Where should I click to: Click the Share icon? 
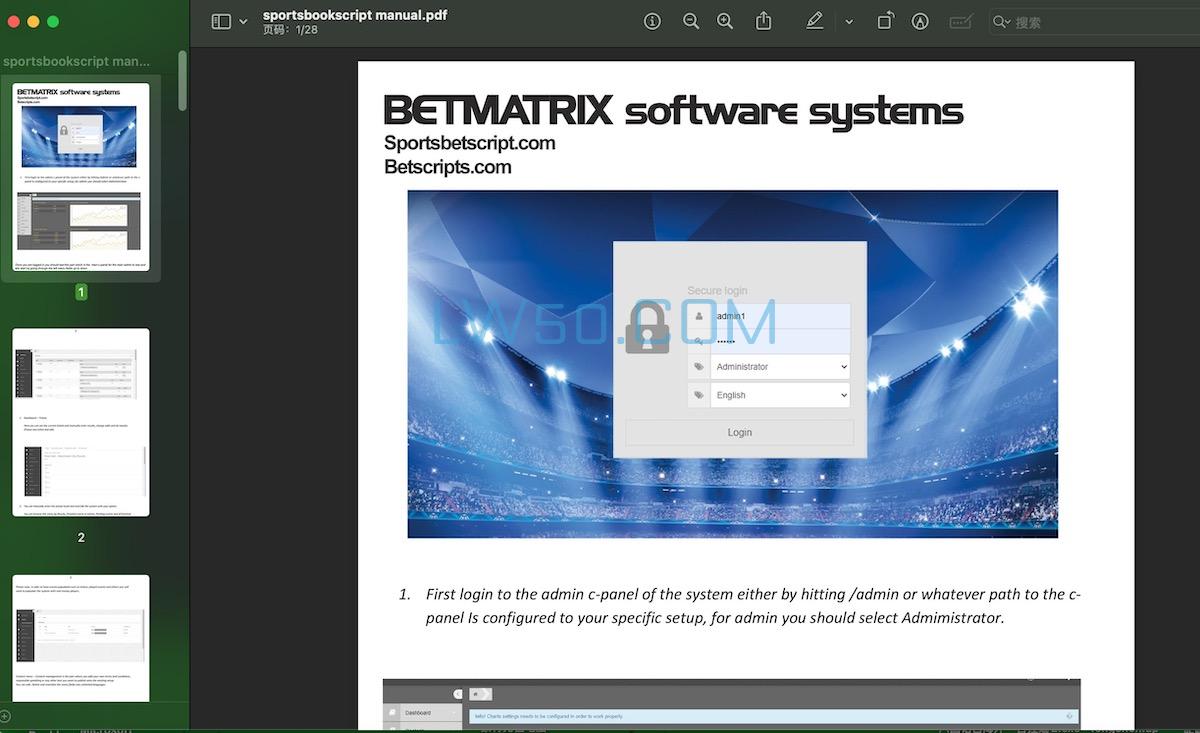(764, 21)
